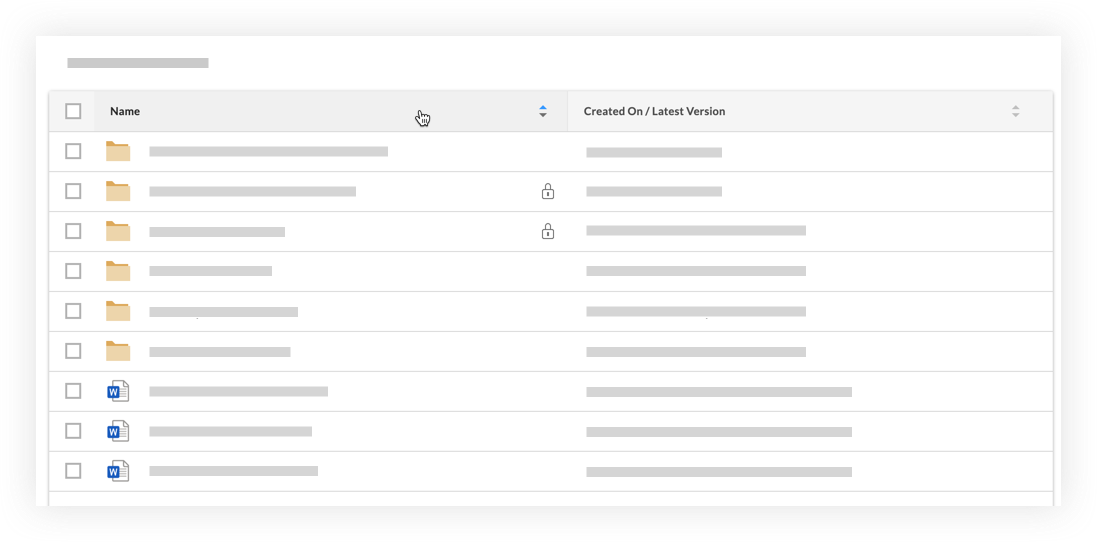1099x542 pixels.
Task: Toggle the select-all checkbox in the header
Action: click(73, 111)
